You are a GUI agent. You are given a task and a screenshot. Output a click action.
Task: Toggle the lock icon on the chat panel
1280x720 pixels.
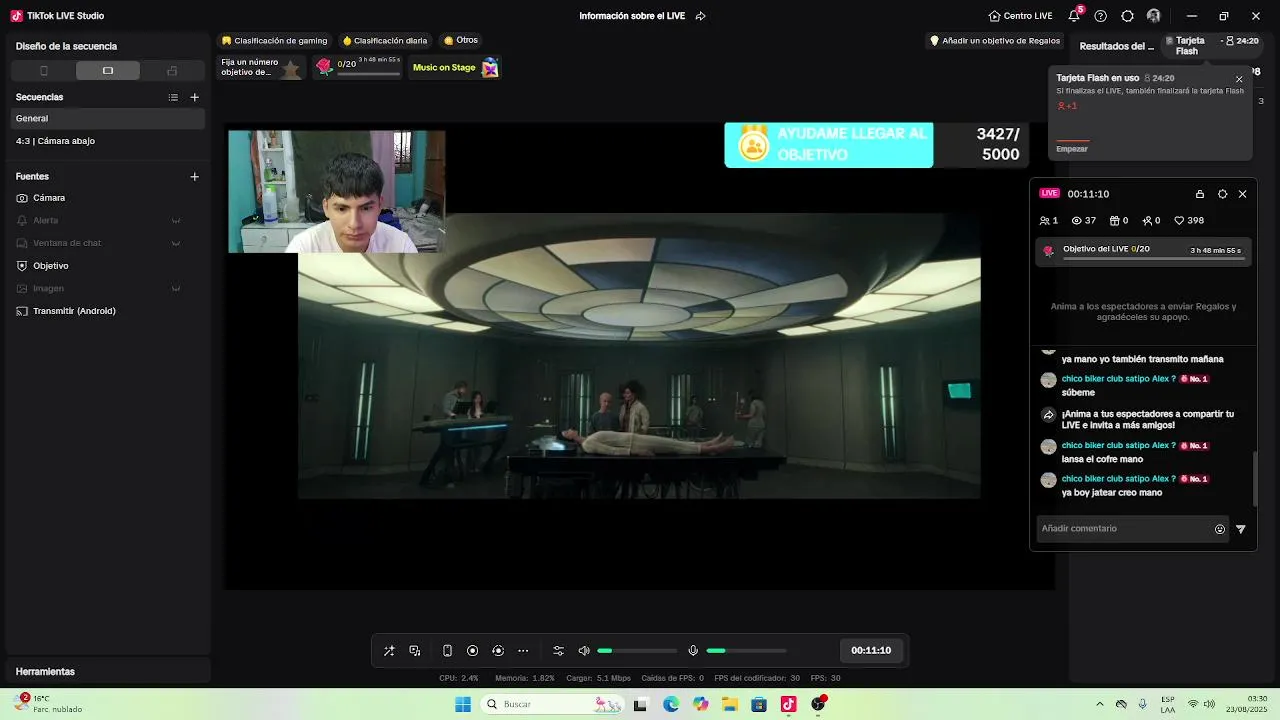[1200, 194]
